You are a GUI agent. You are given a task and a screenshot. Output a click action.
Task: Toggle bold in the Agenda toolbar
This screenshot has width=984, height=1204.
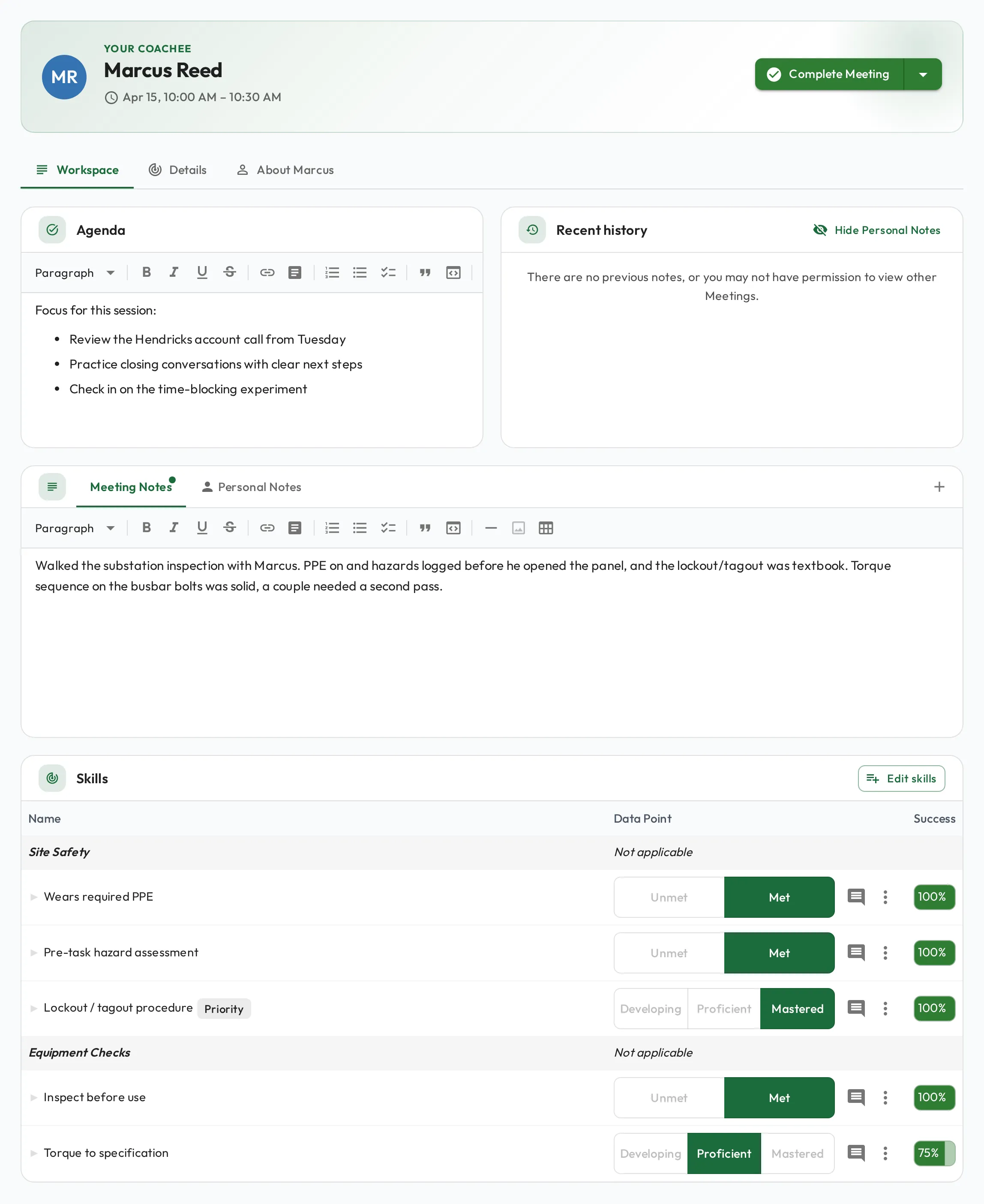(x=146, y=273)
